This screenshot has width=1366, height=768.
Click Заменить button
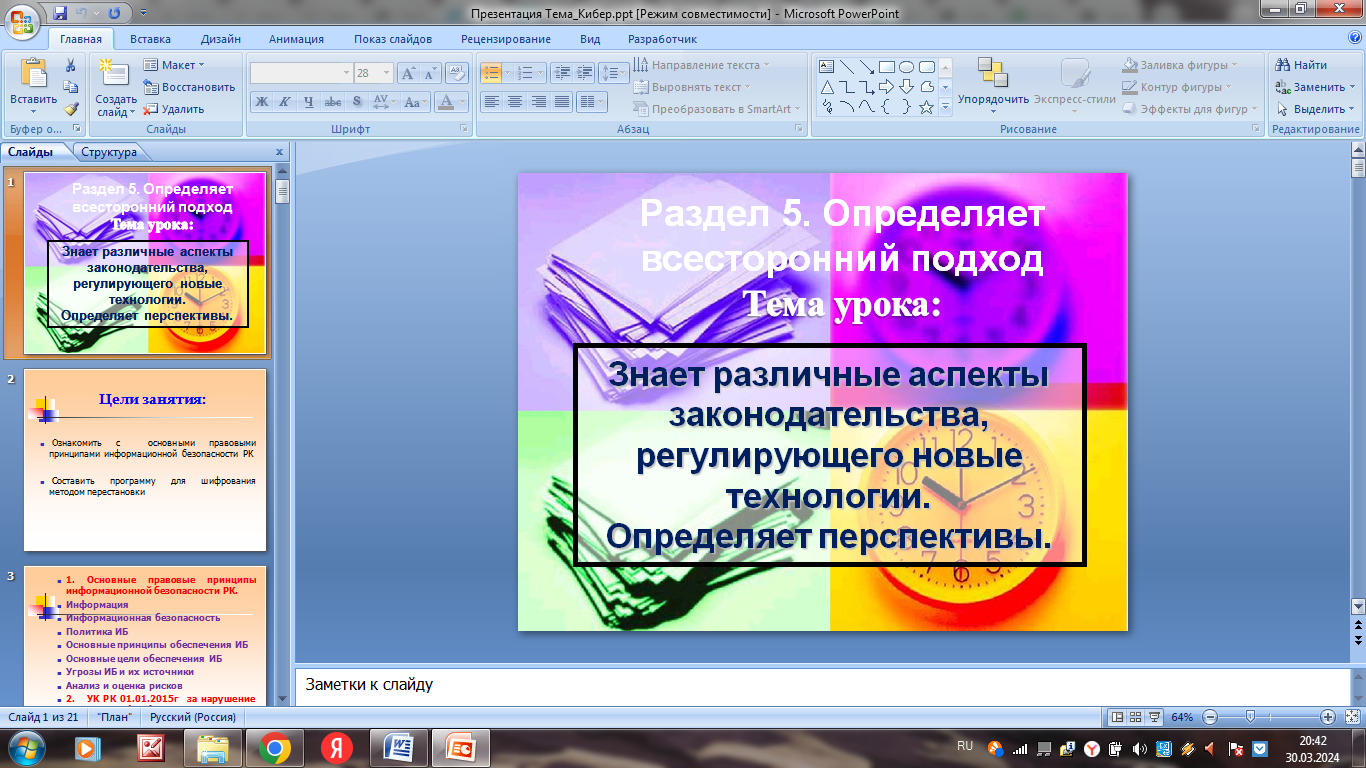click(1316, 87)
